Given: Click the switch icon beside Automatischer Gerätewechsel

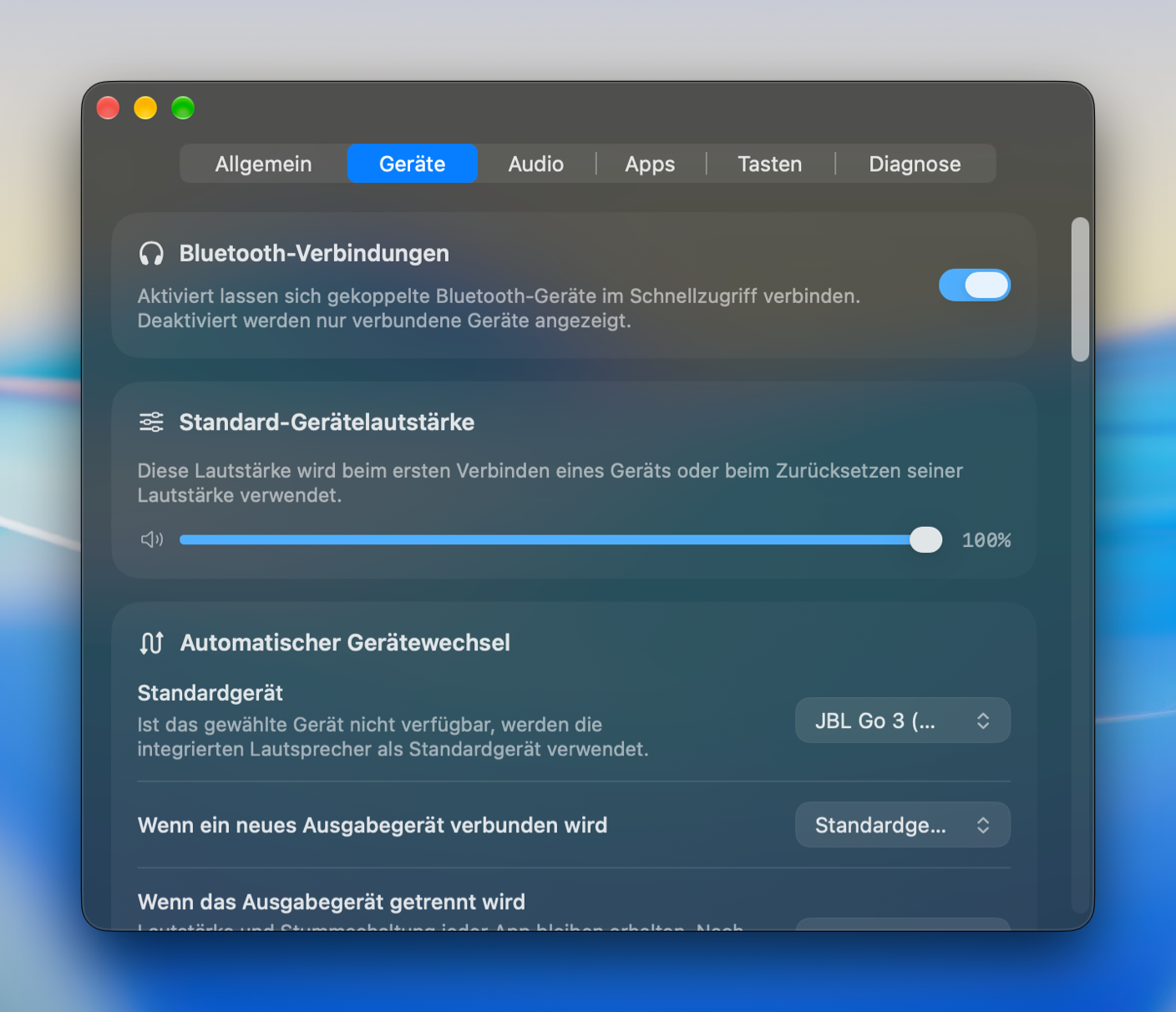Looking at the screenshot, I should pyautogui.click(x=151, y=643).
